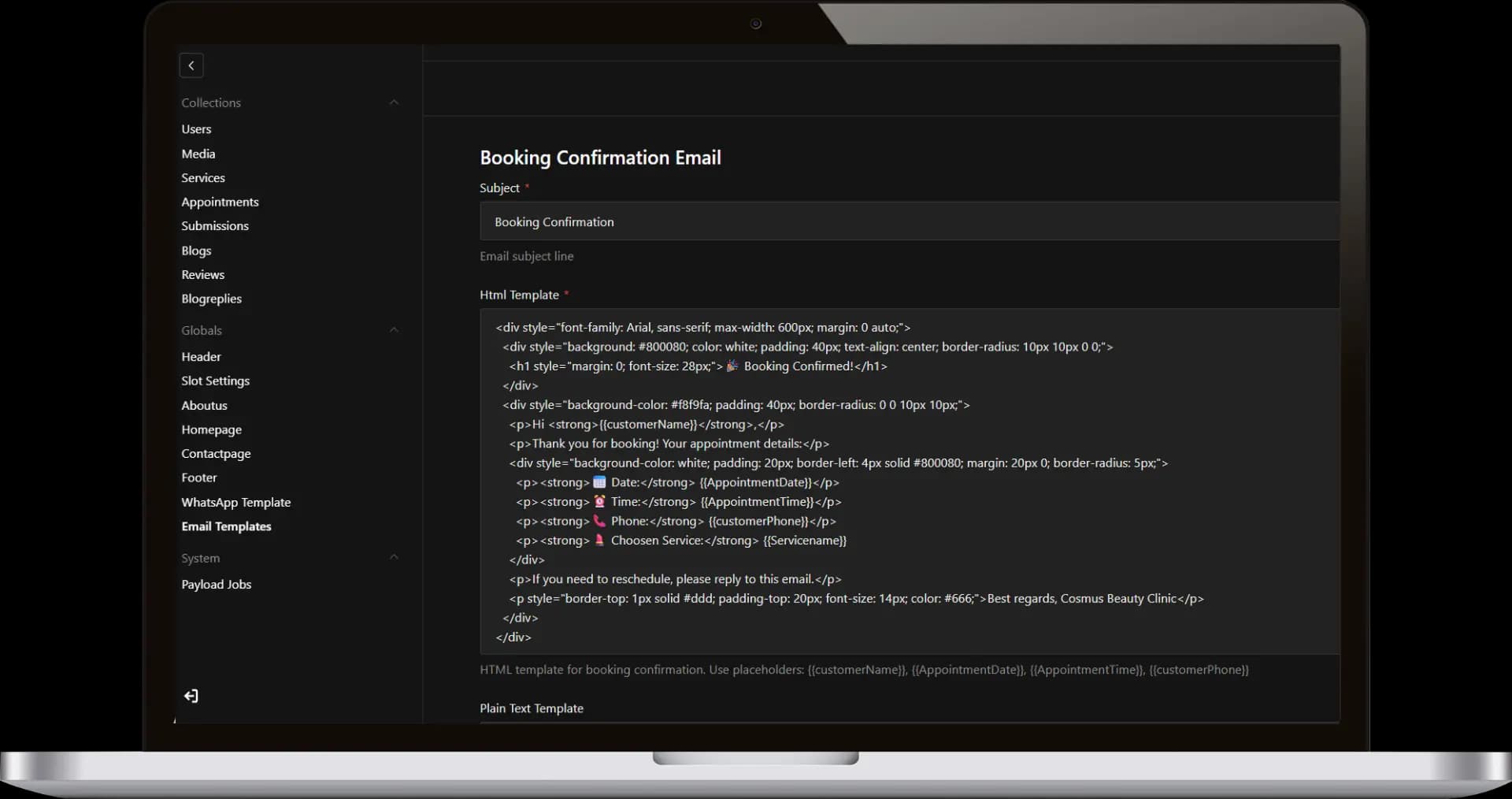Click the {{AppointmentDate}} line in editor
This screenshot has height=799, width=1512.
[x=677, y=482]
